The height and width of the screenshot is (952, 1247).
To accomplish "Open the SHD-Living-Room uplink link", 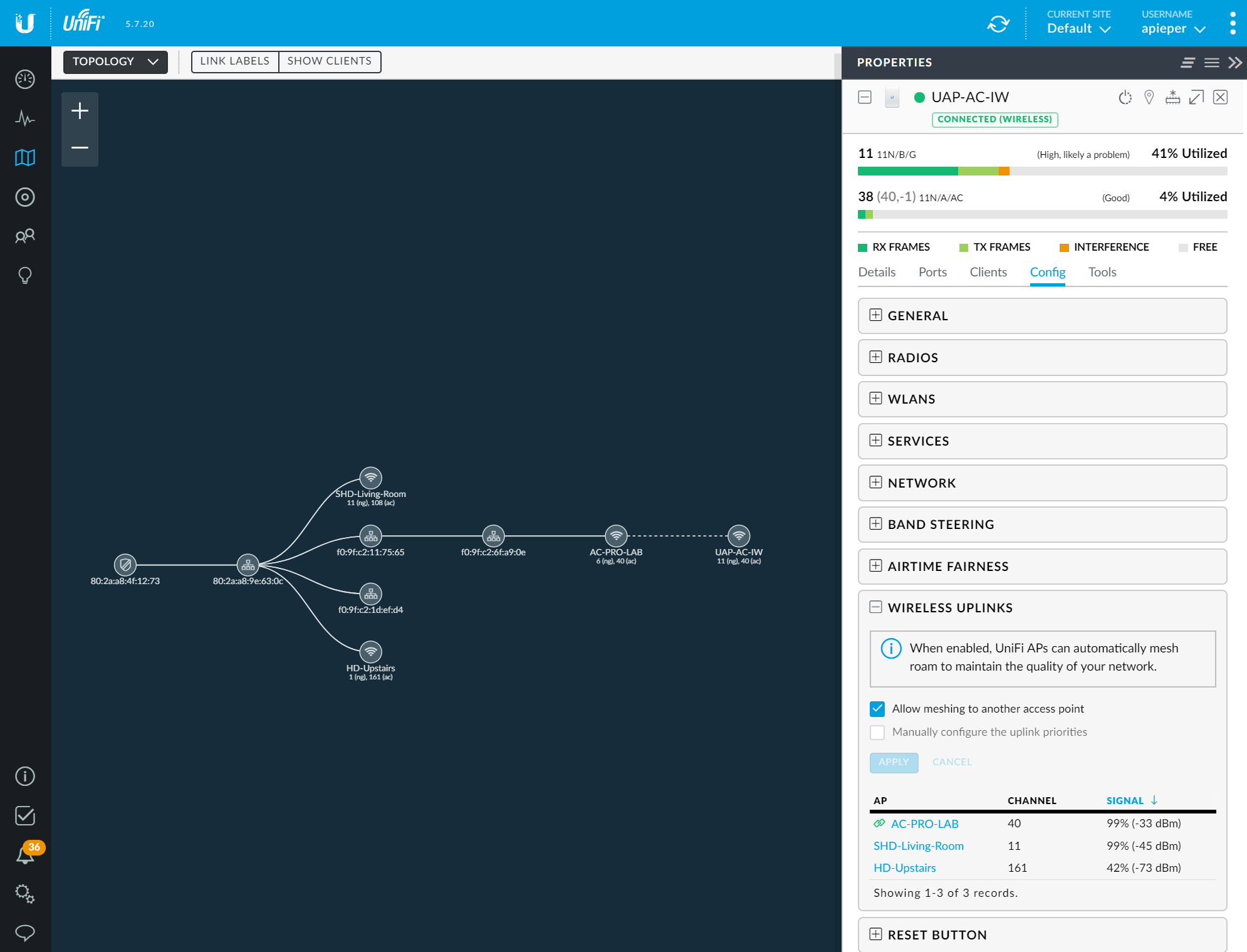I will coord(918,845).
